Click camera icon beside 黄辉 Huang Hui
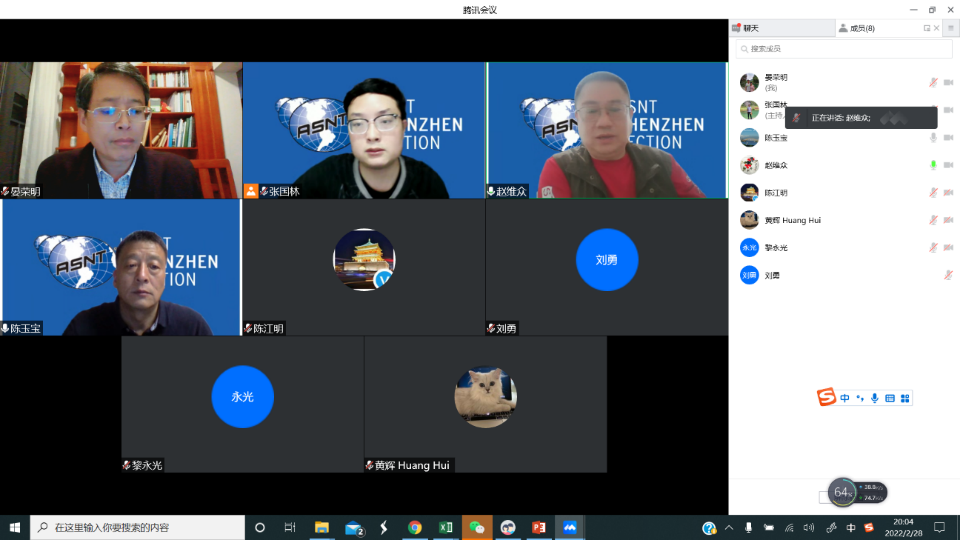Image resolution: width=960 pixels, height=540 pixels. (948, 220)
